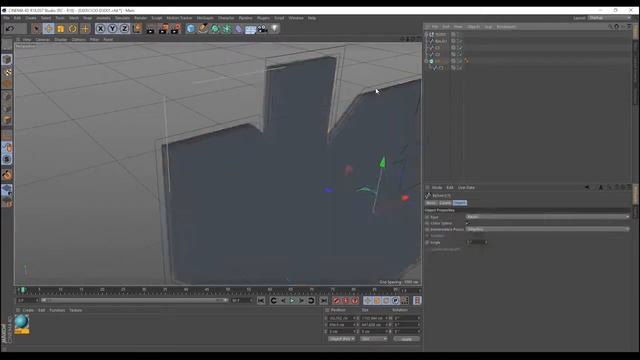Open Material Manager Create menu
Image resolution: width=640 pixels, height=360 pixels.
(x=28, y=310)
